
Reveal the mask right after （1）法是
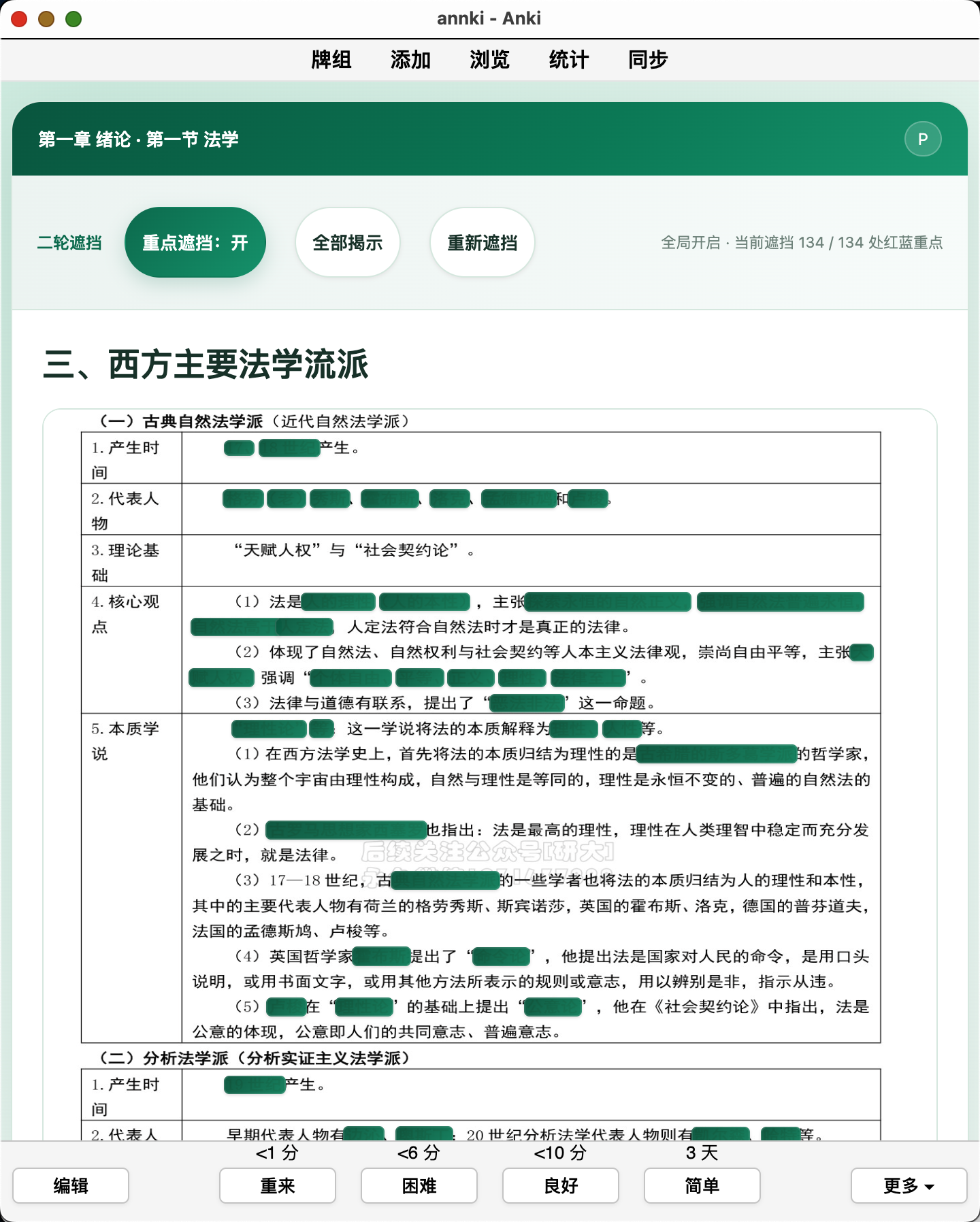coord(338,601)
